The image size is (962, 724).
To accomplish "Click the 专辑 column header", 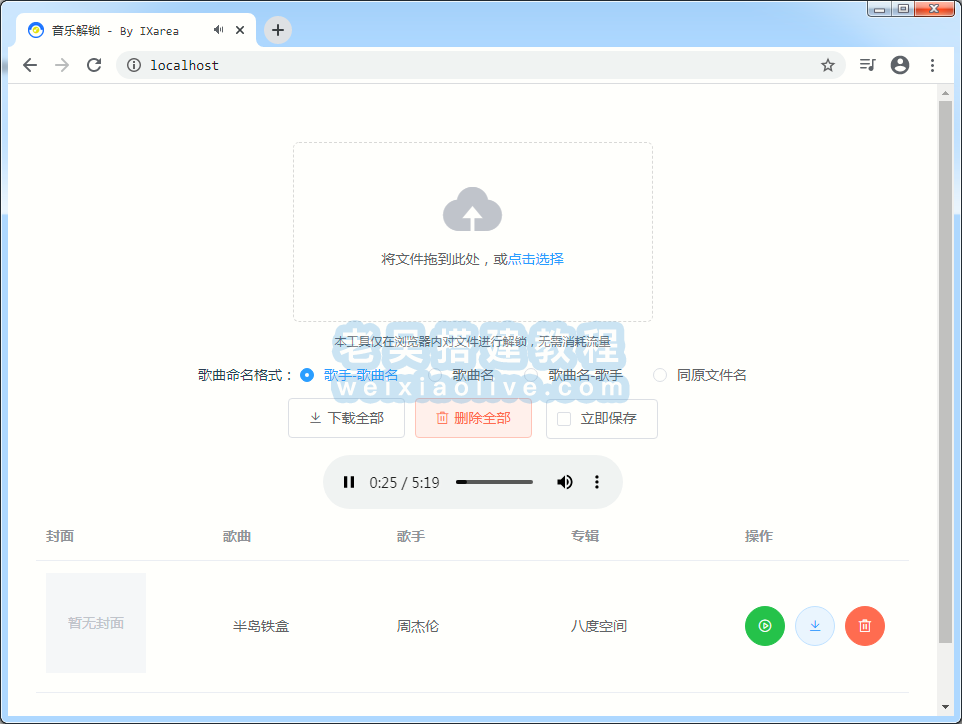I will [x=585, y=536].
